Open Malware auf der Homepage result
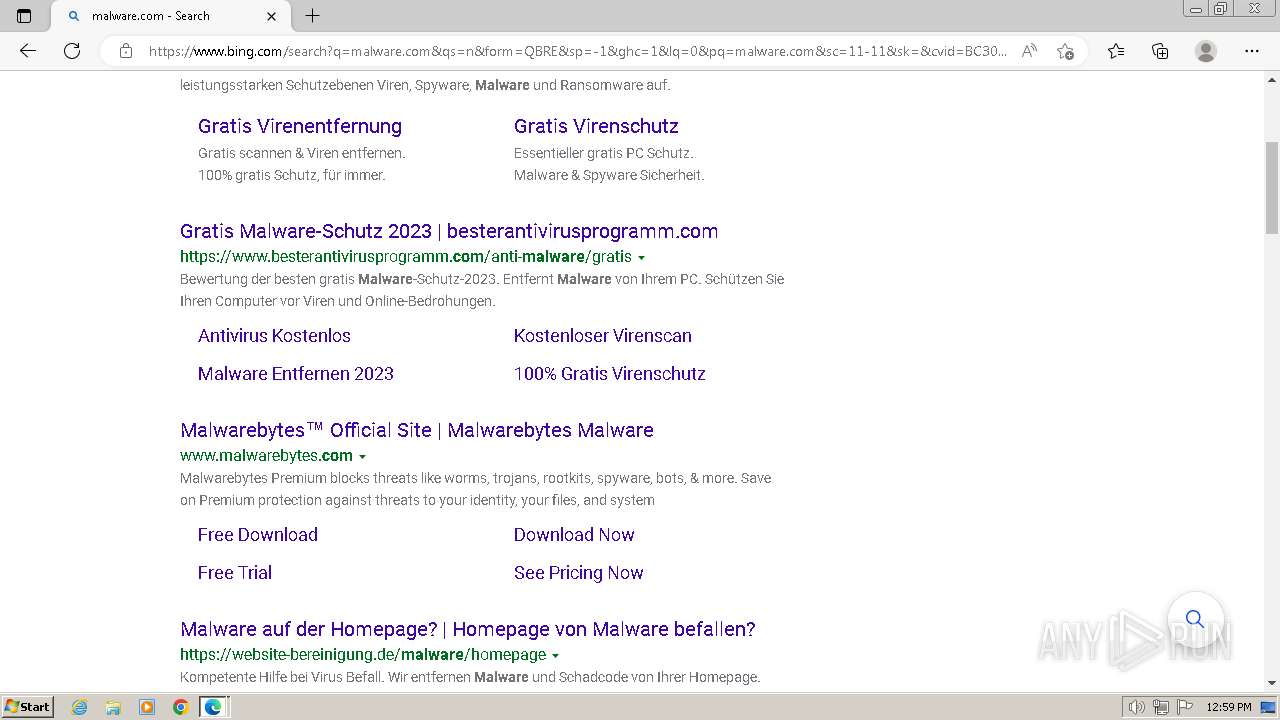 pos(468,629)
